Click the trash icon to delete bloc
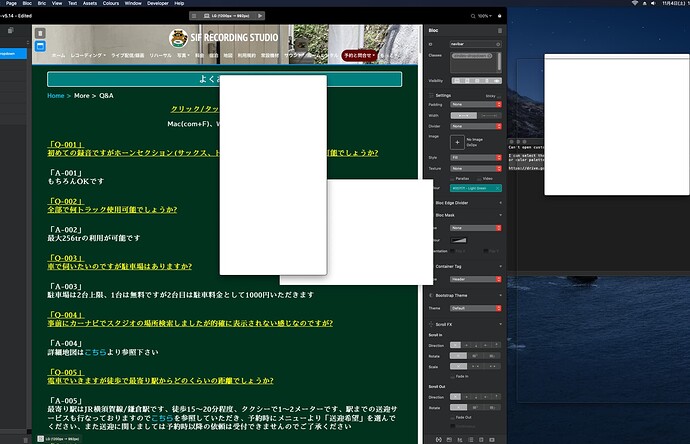690x444 pixels. (40, 33)
